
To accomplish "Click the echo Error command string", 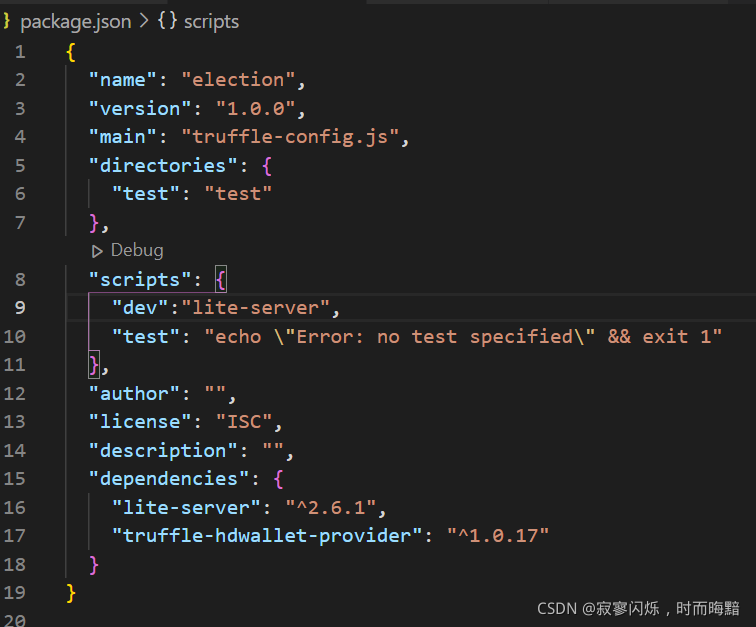I will coord(463,337).
